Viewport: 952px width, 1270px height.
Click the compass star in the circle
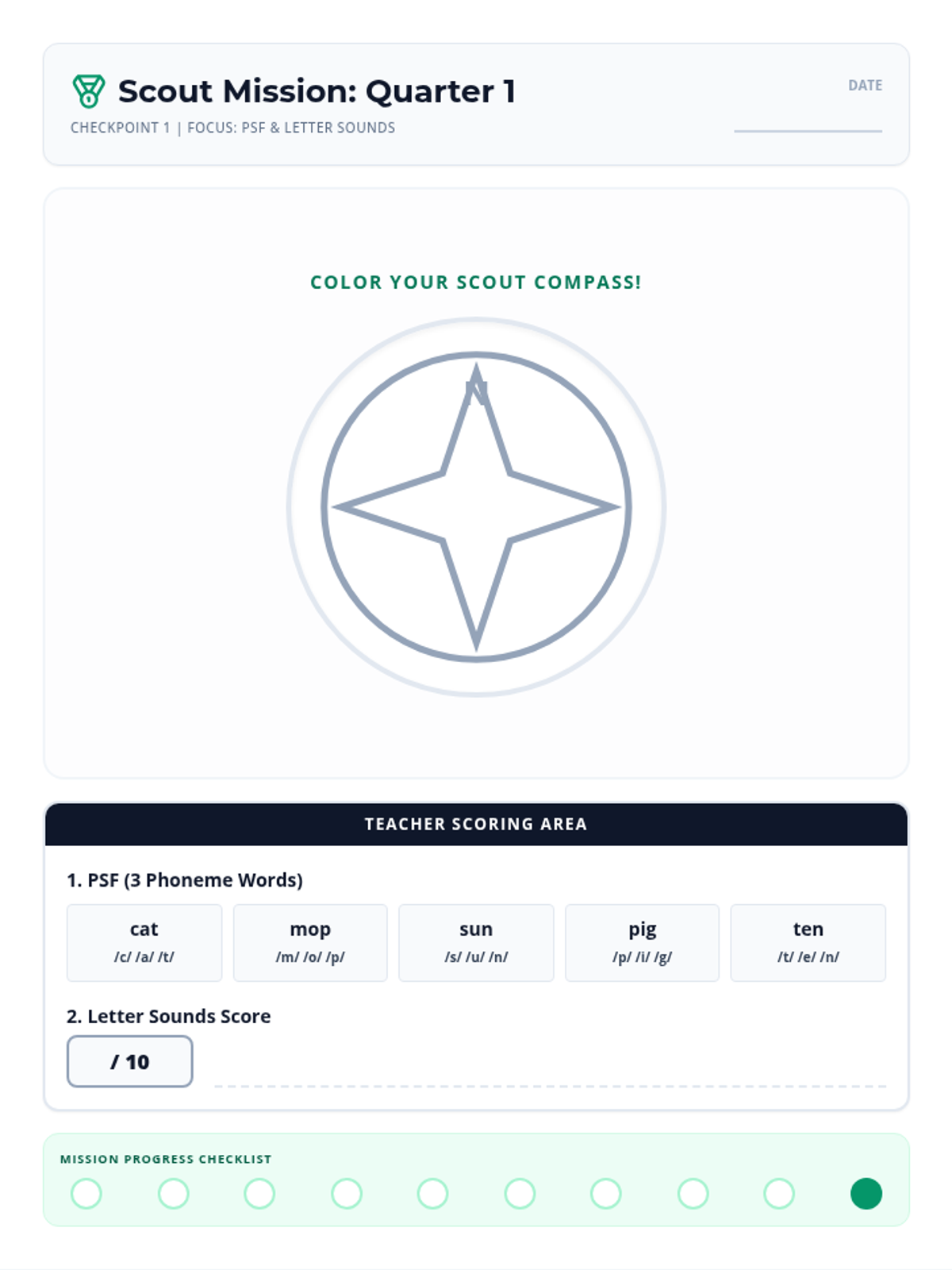(x=476, y=508)
